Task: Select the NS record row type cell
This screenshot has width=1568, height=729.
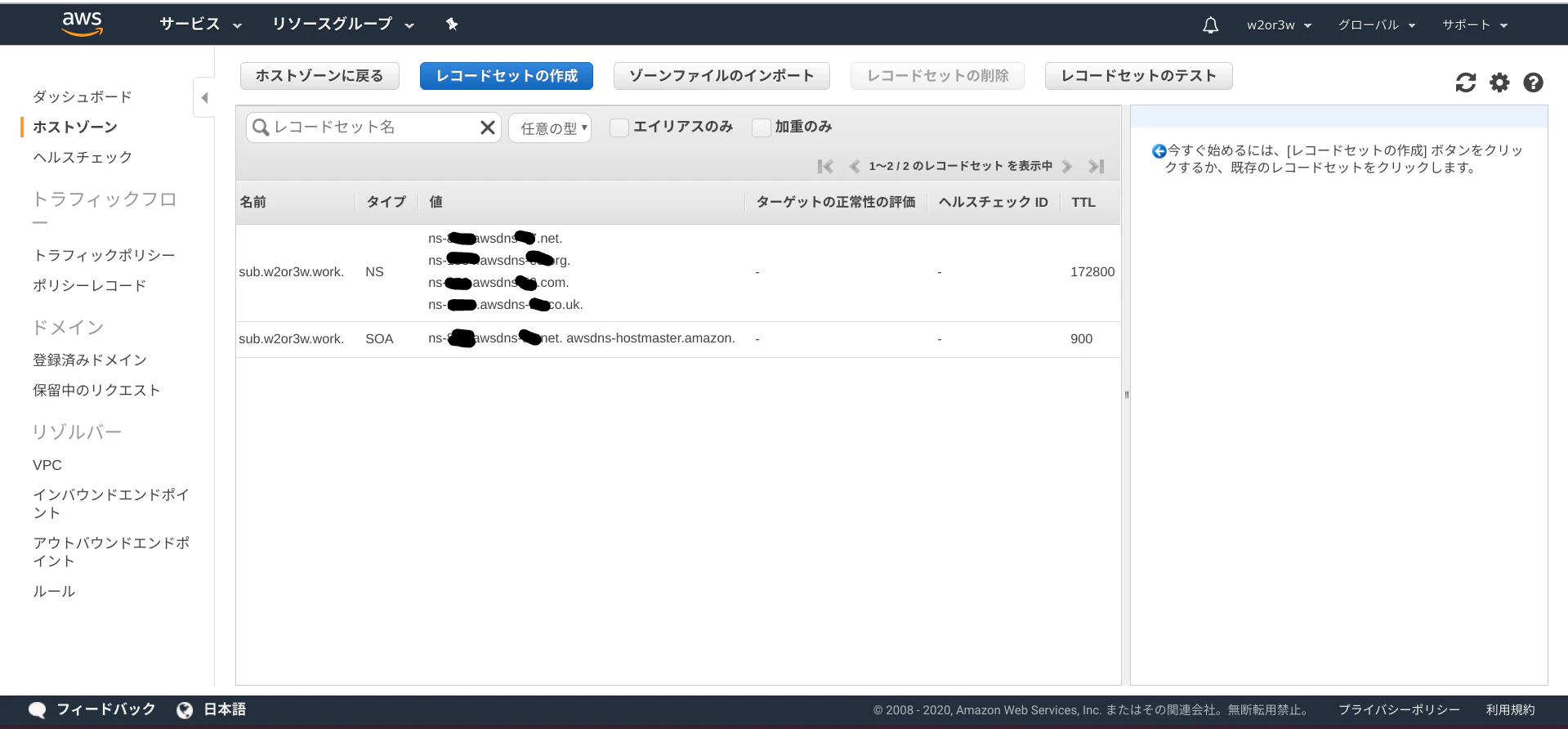Action: tap(374, 272)
